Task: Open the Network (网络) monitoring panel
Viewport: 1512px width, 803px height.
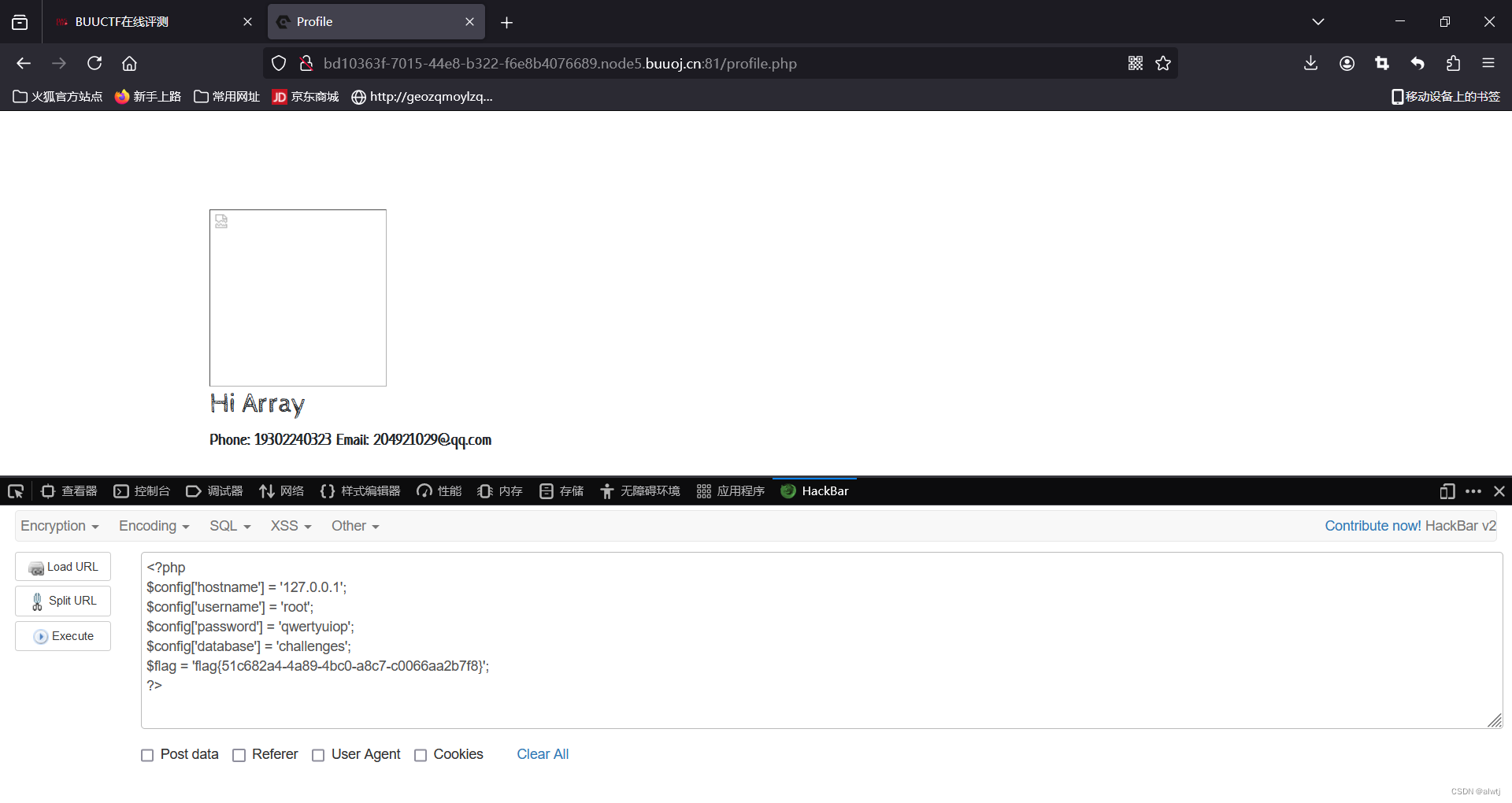Action: 281,490
